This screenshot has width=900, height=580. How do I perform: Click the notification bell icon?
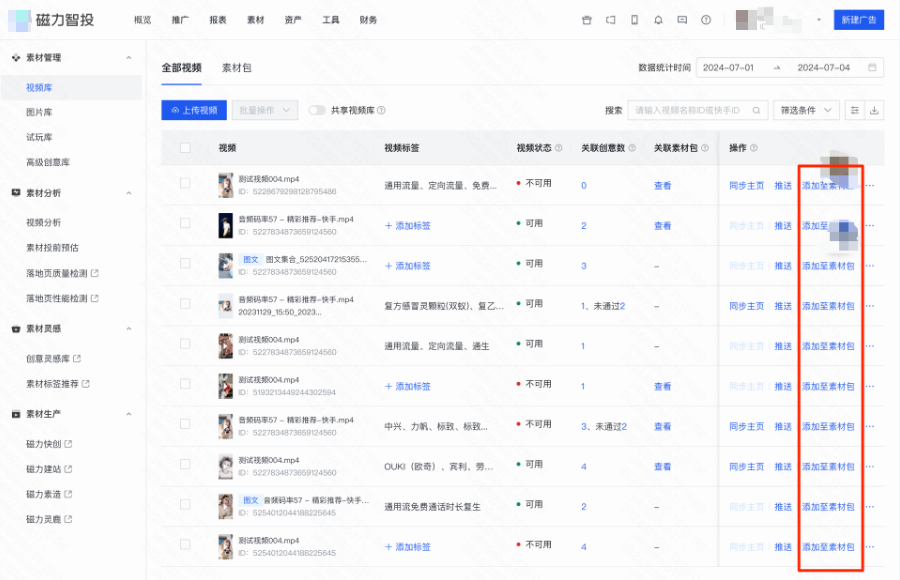[x=658, y=20]
